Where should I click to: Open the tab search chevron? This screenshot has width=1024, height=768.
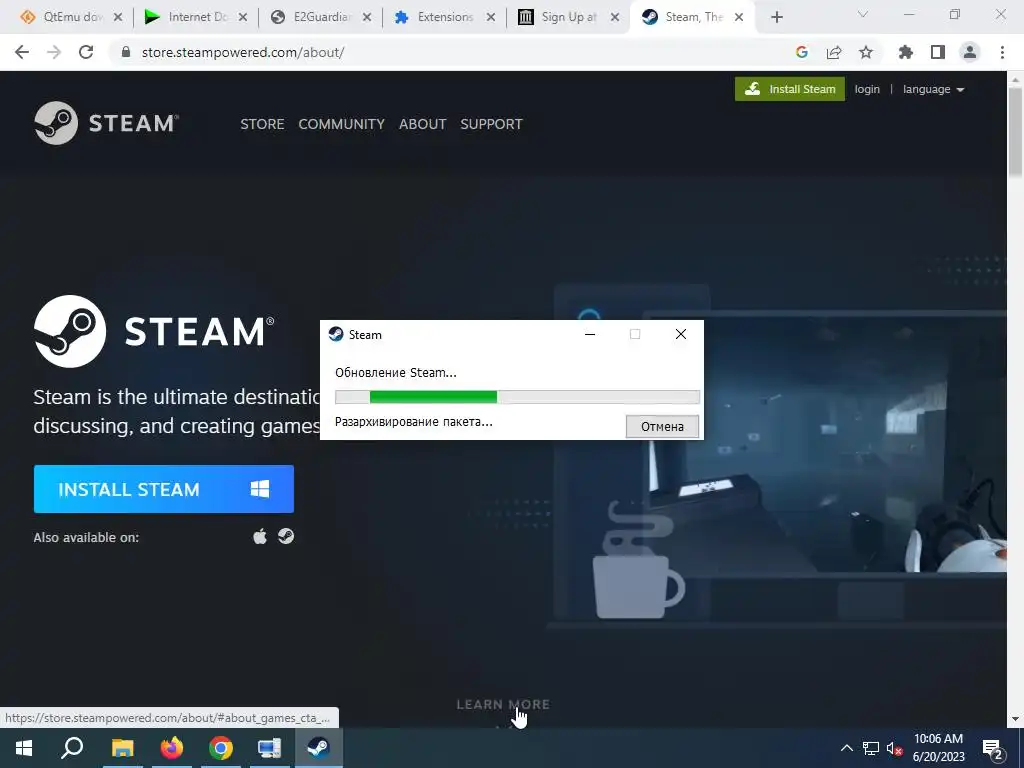coord(863,14)
